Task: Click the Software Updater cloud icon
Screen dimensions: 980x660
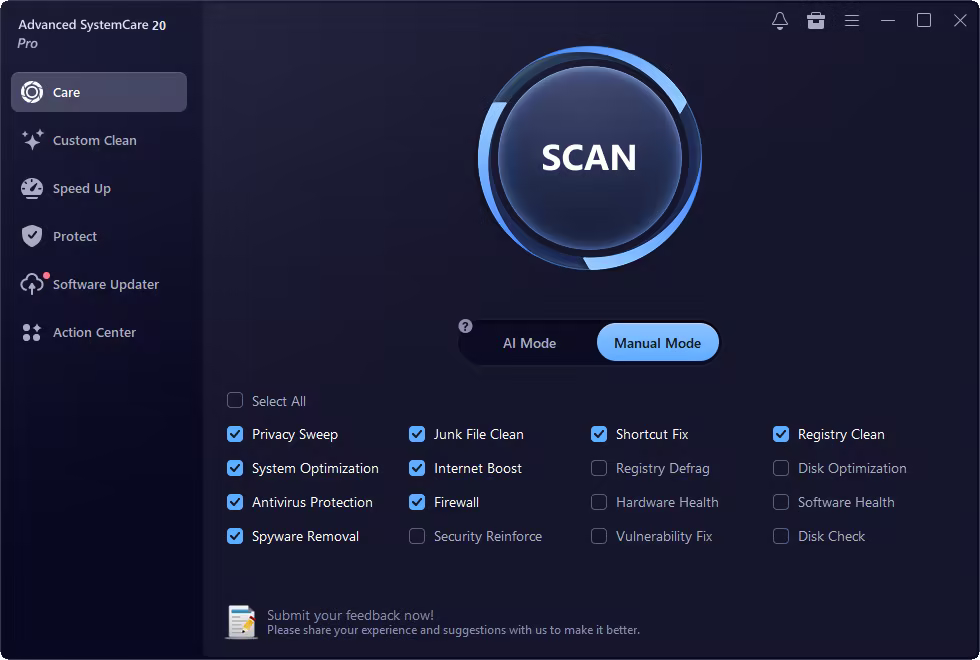Action: [32, 284]
